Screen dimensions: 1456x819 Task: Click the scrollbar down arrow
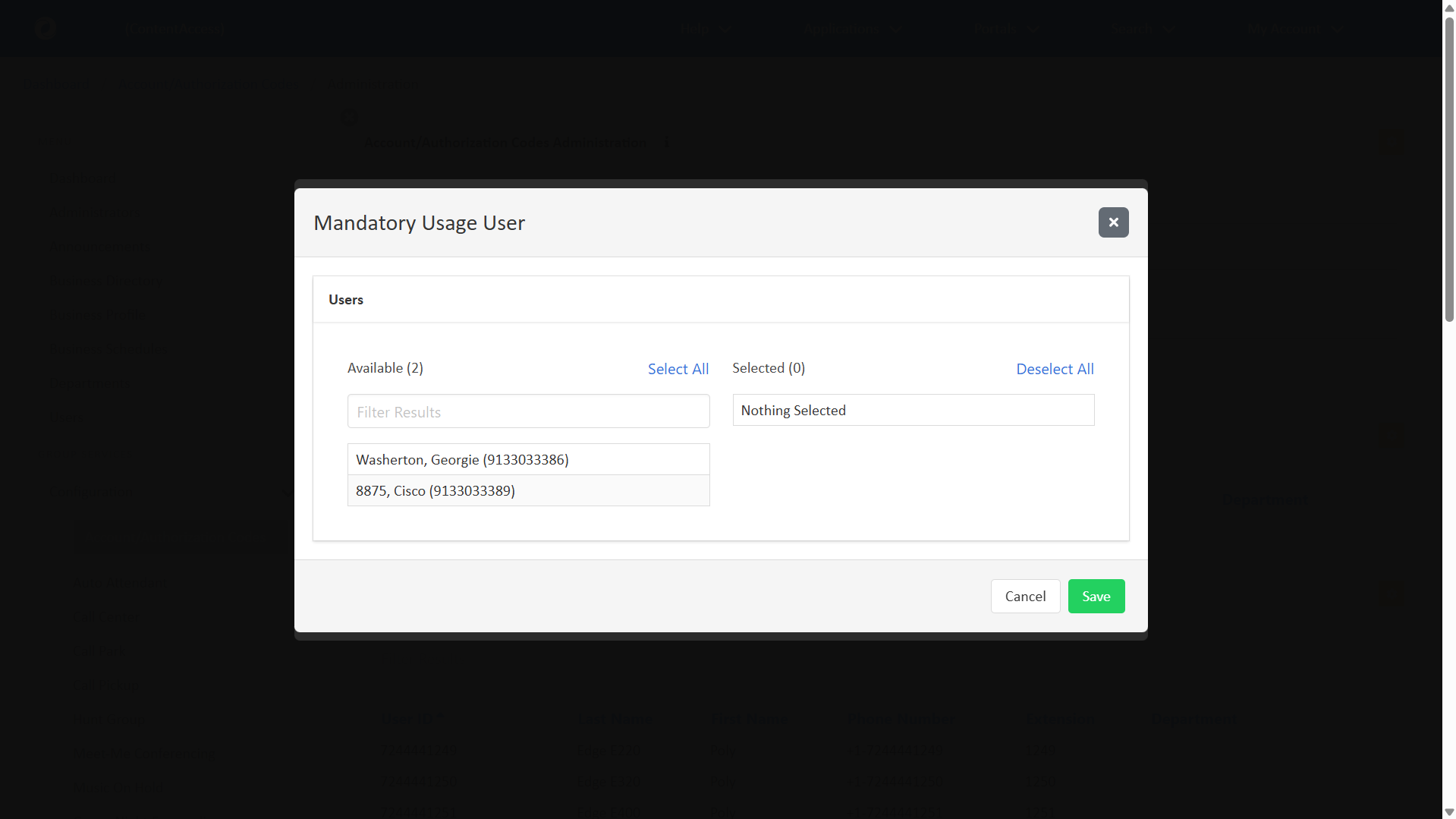coord(1448,812)
